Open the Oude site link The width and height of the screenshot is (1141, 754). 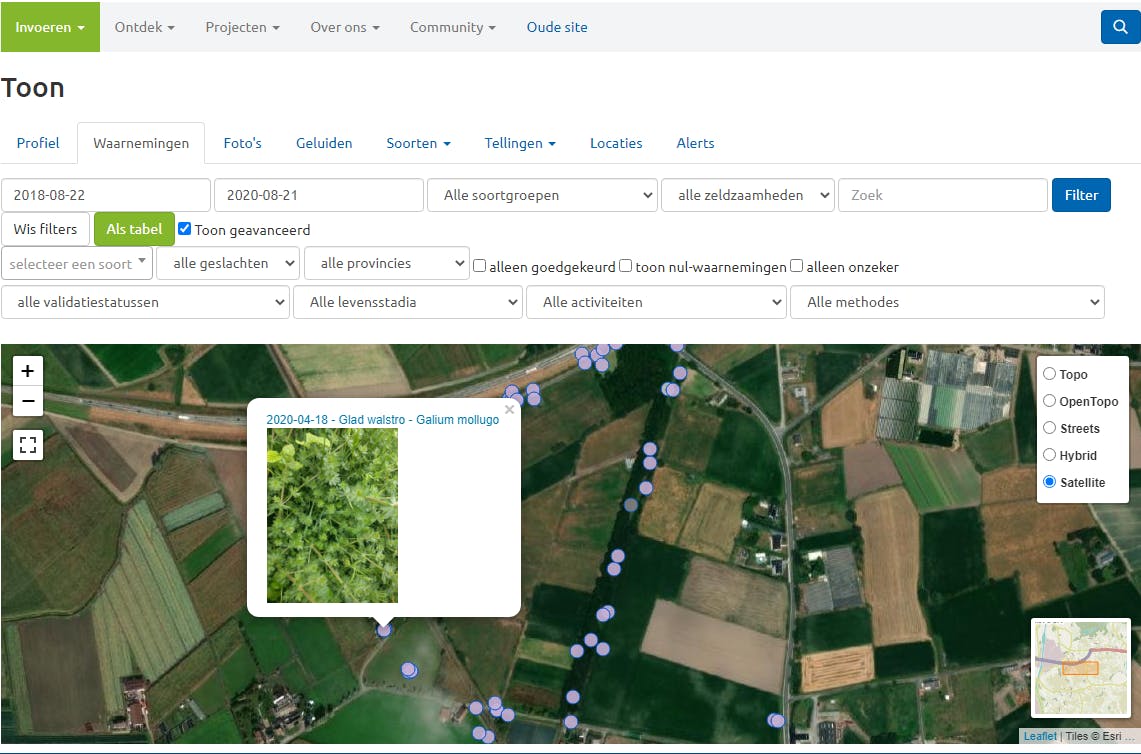pos(557,27)
